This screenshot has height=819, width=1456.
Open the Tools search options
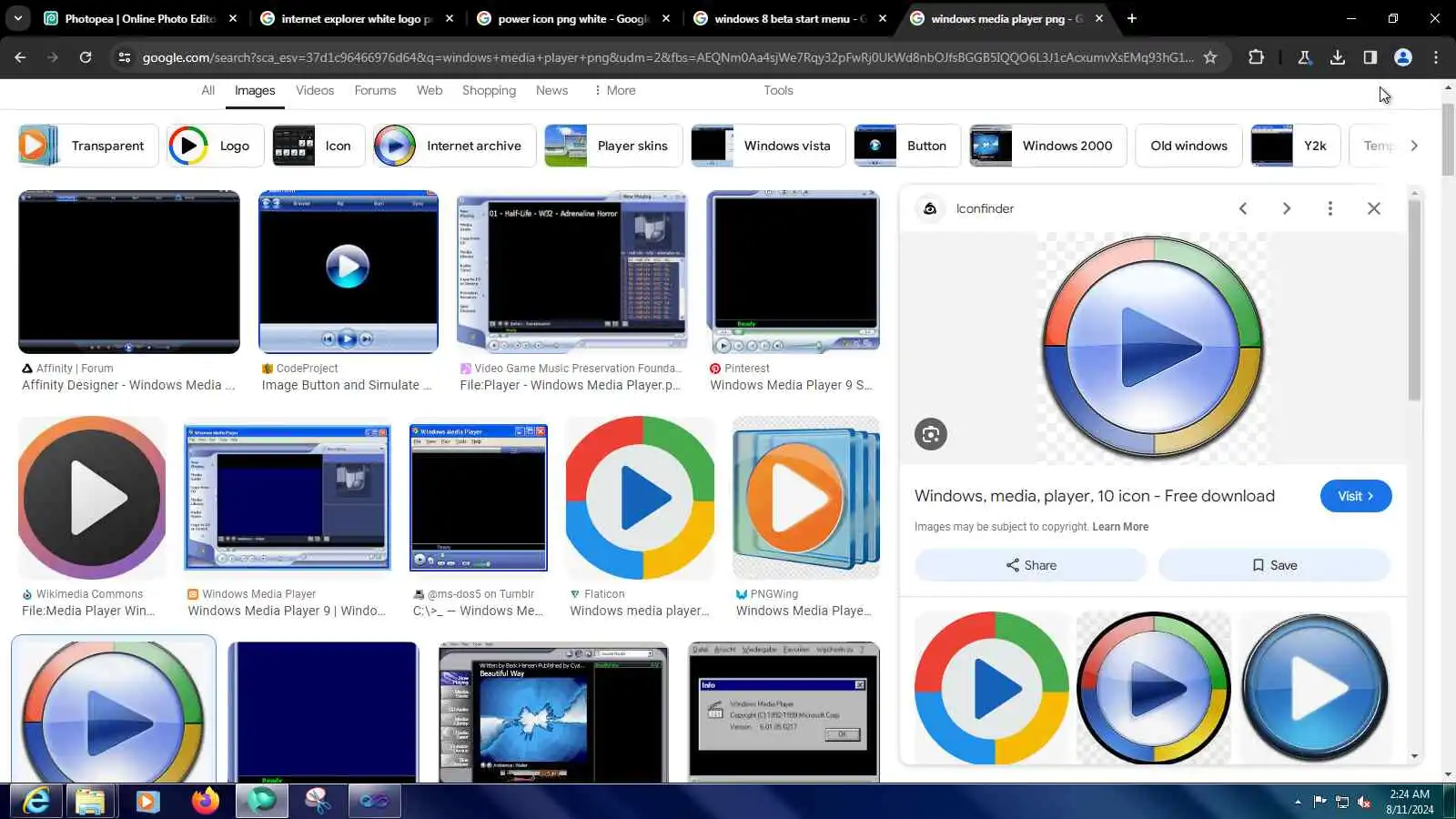778,90
